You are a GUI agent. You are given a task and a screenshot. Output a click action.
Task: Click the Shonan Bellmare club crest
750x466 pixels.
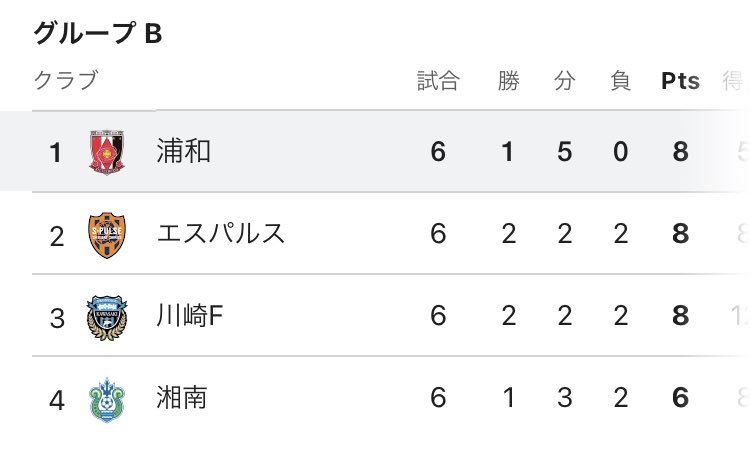107,400
